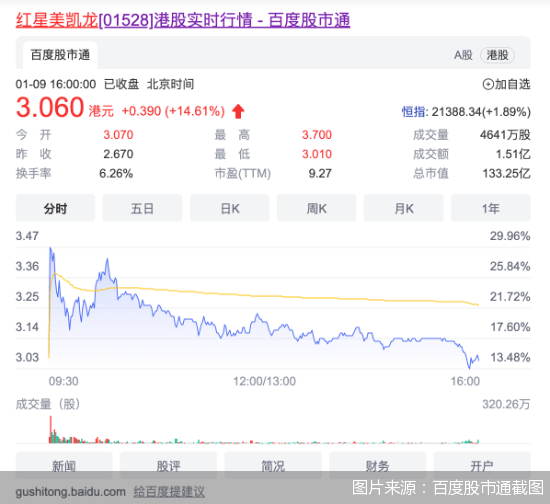
Task: Select the 月K chart tab
Action: tap(404, 208)
